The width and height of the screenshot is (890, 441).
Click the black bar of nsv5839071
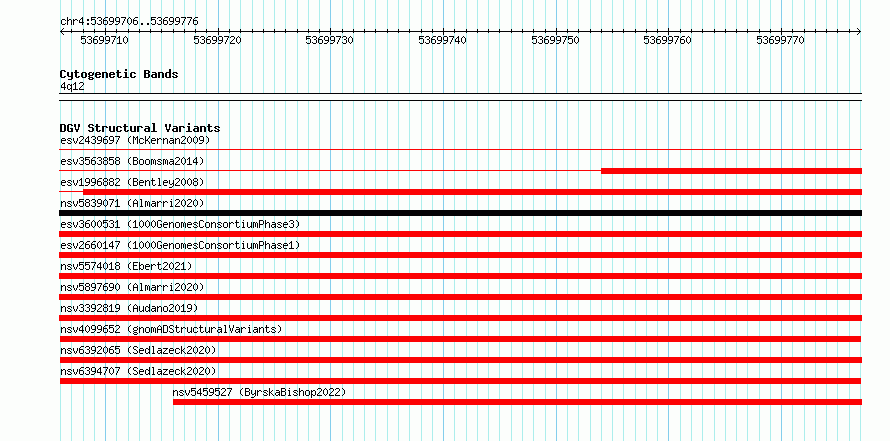[x=460, y=213]
